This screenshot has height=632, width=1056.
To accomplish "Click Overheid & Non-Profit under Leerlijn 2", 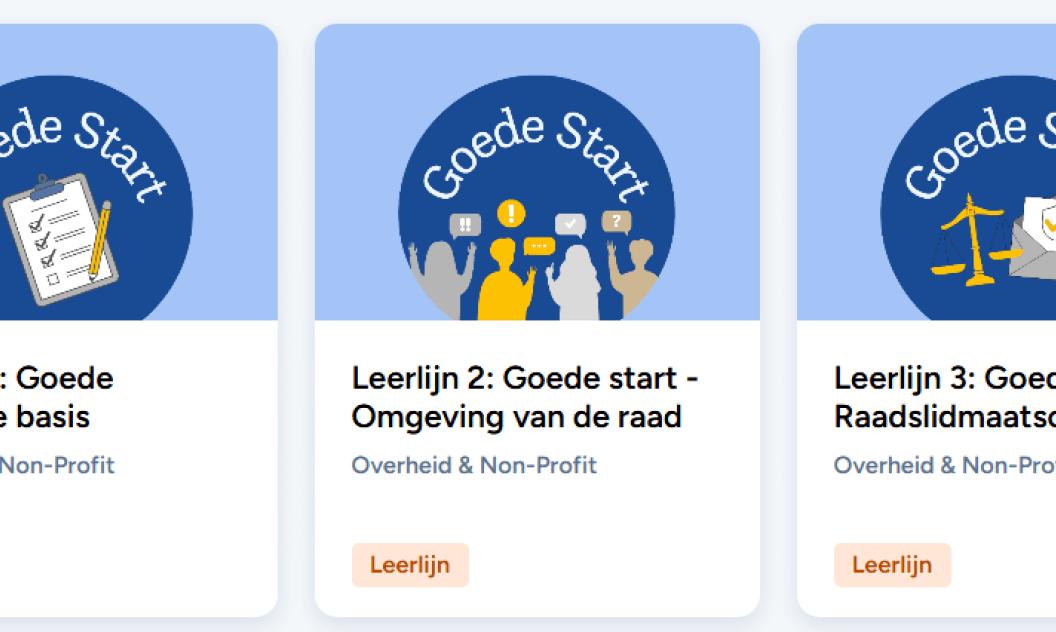I will [x=474, y=465].
